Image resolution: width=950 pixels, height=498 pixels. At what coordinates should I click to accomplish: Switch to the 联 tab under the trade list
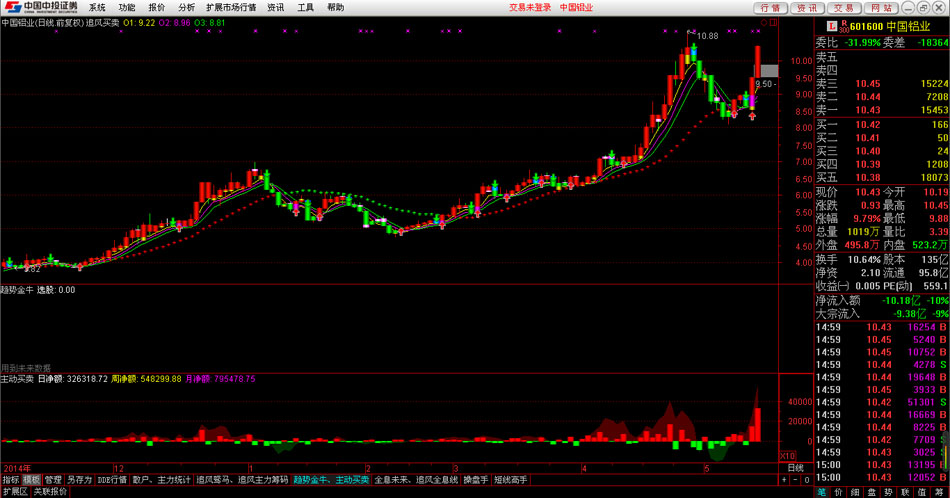pyautogui.click(x=905, y=492)
